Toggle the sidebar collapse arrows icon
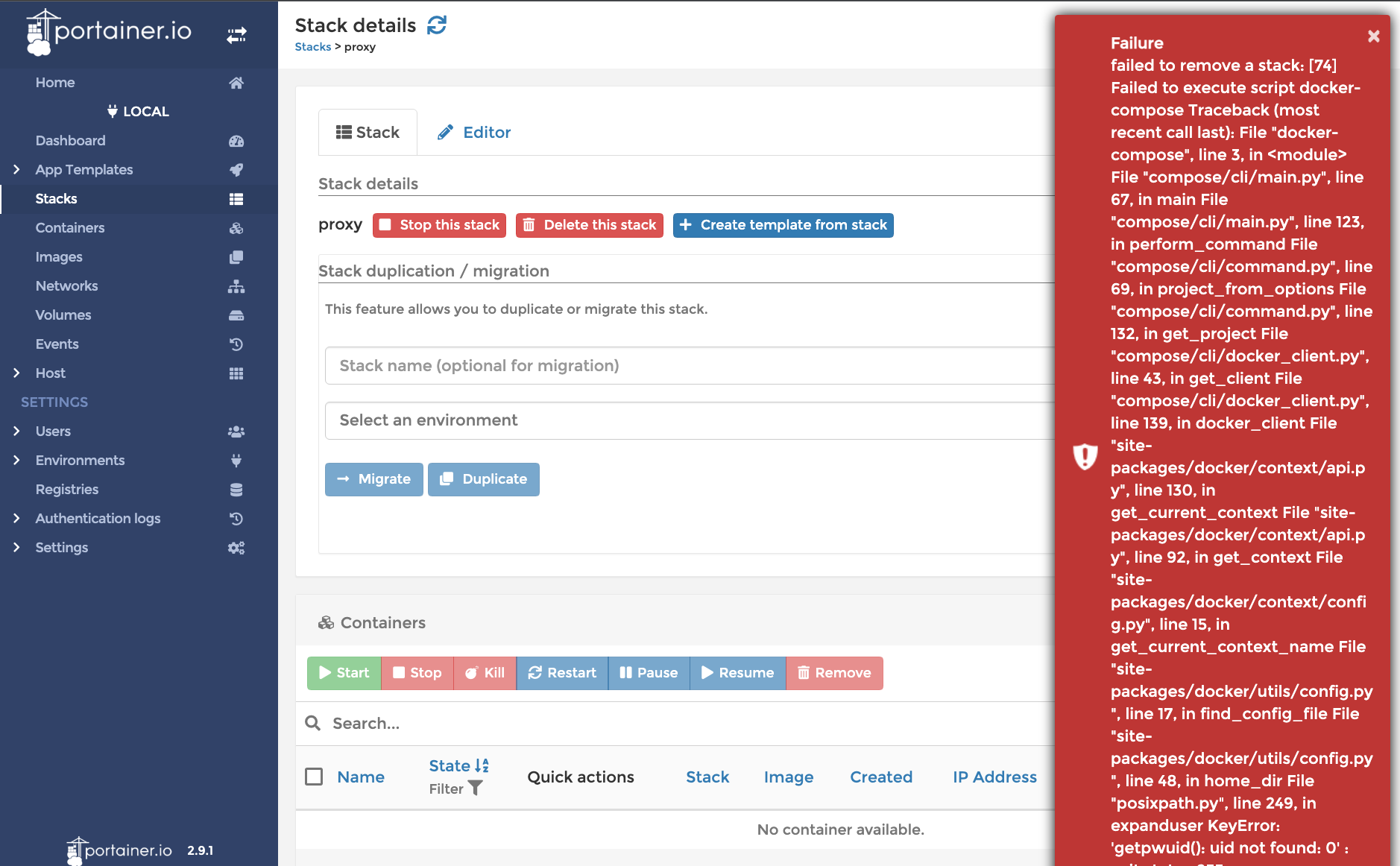 (x=236, y=35)
